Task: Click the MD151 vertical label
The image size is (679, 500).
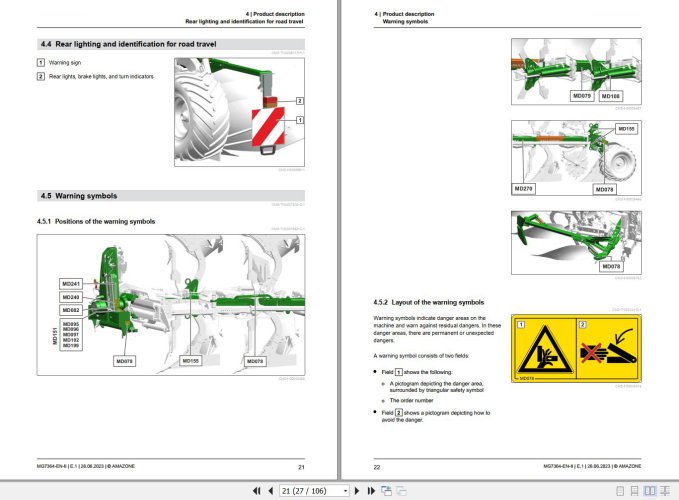Action: (55, 336)
